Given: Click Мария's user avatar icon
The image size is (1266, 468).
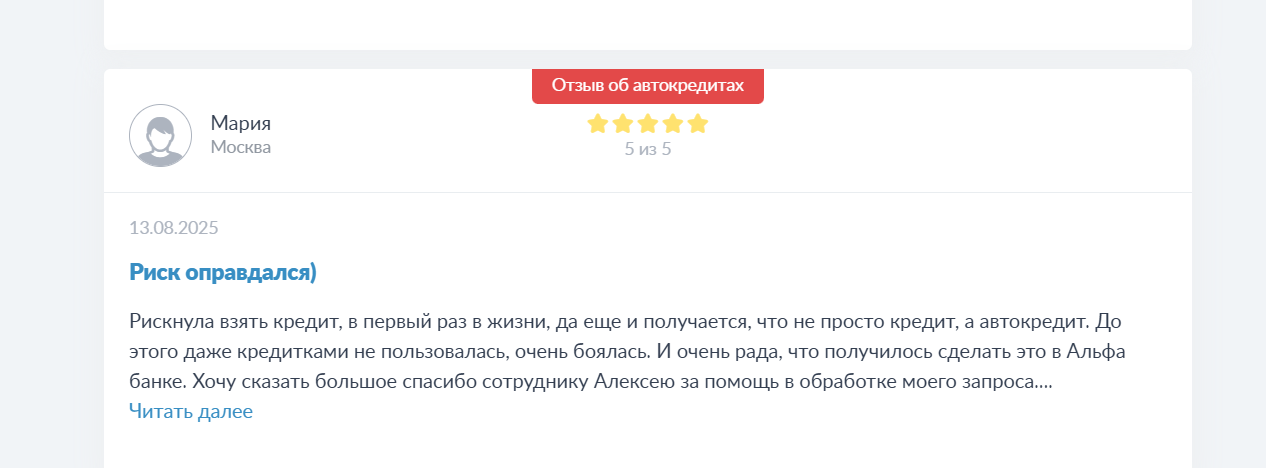Looking at the screenshot, I should (160, 135).
